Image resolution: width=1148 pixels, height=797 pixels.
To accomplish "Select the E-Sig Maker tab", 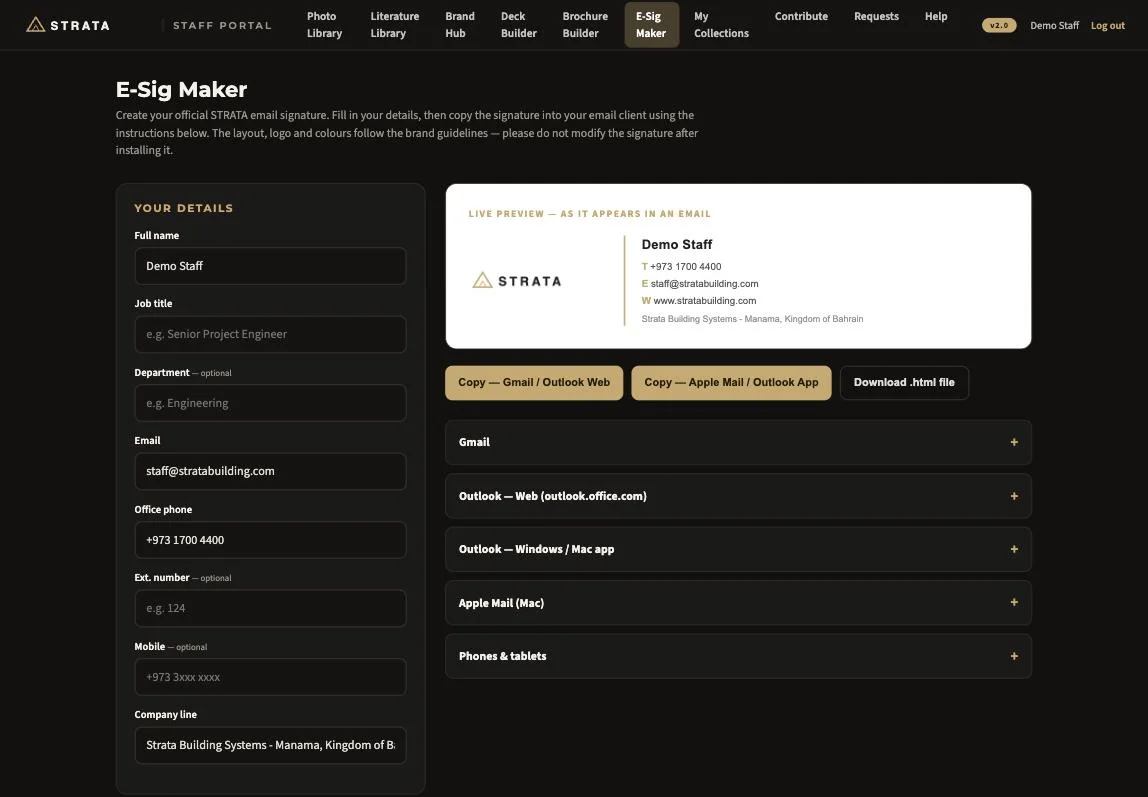I will point(652,25).
